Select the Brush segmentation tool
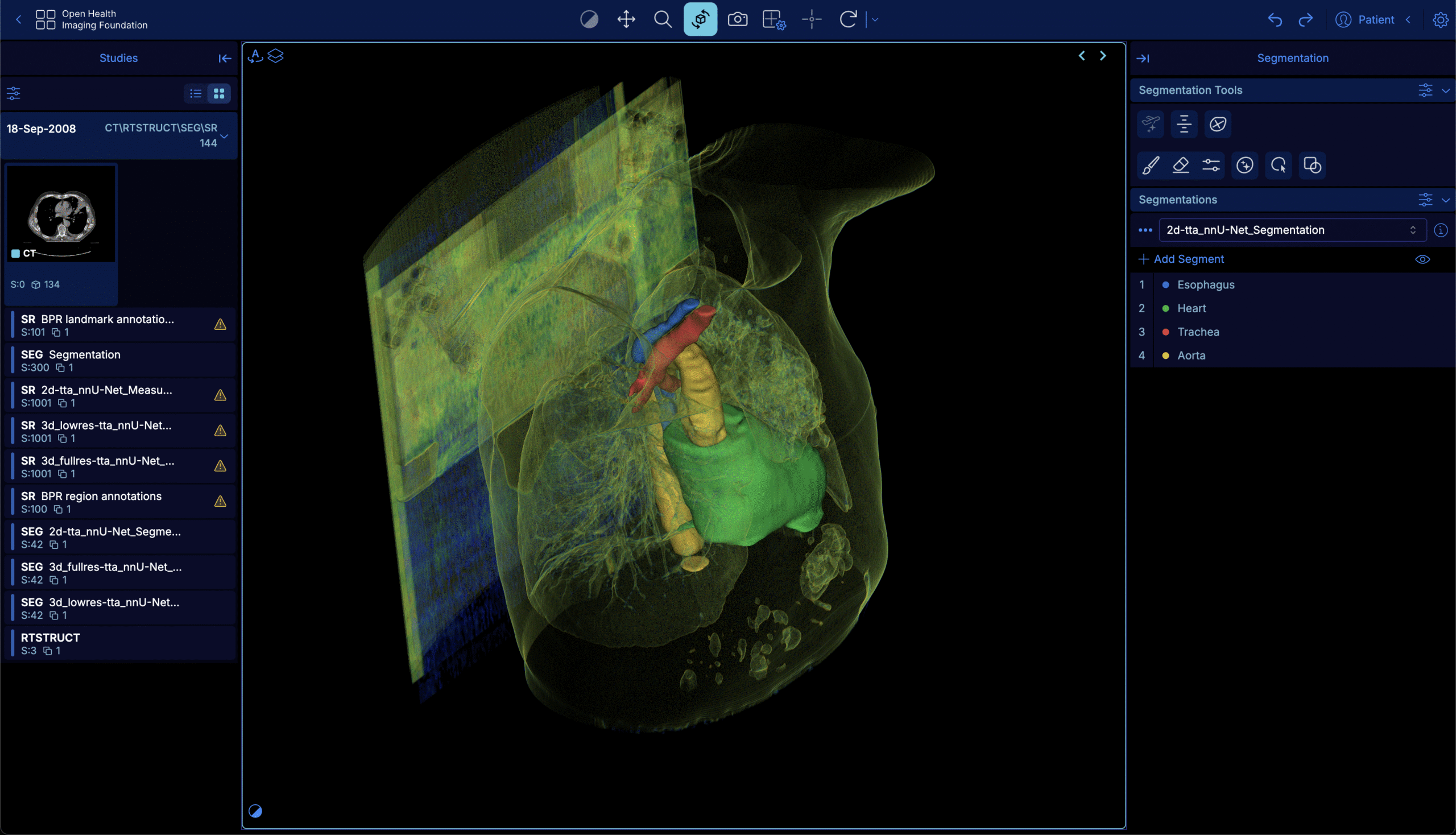The width and height of the screenshot is (1456, 835). pyautogui.click(x=1152, y=166)
